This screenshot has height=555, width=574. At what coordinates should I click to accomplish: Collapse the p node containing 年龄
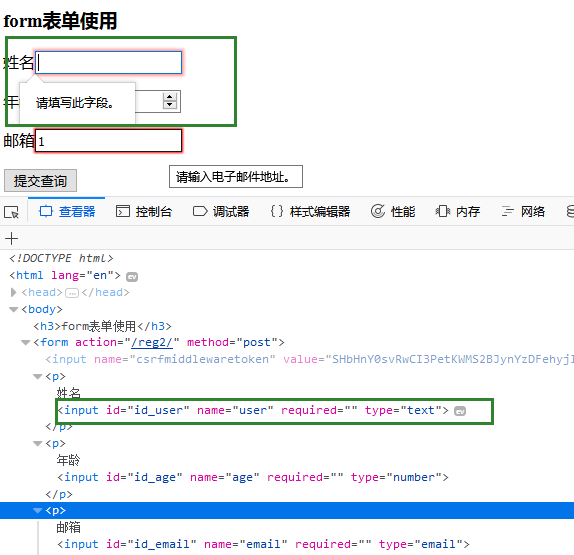(38, 444)
